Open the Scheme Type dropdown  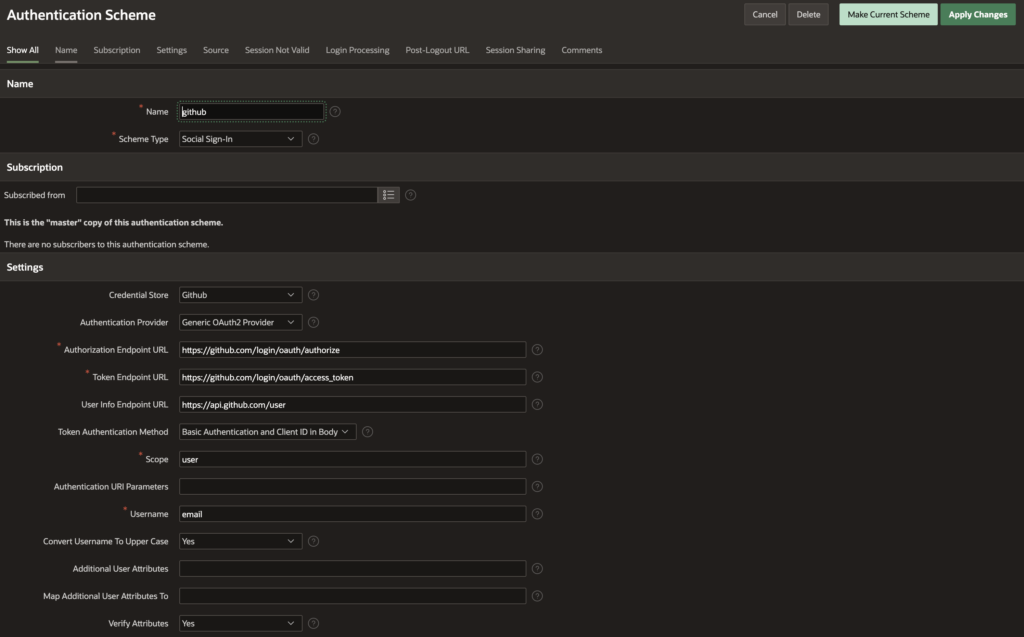[x=240, y=139]
